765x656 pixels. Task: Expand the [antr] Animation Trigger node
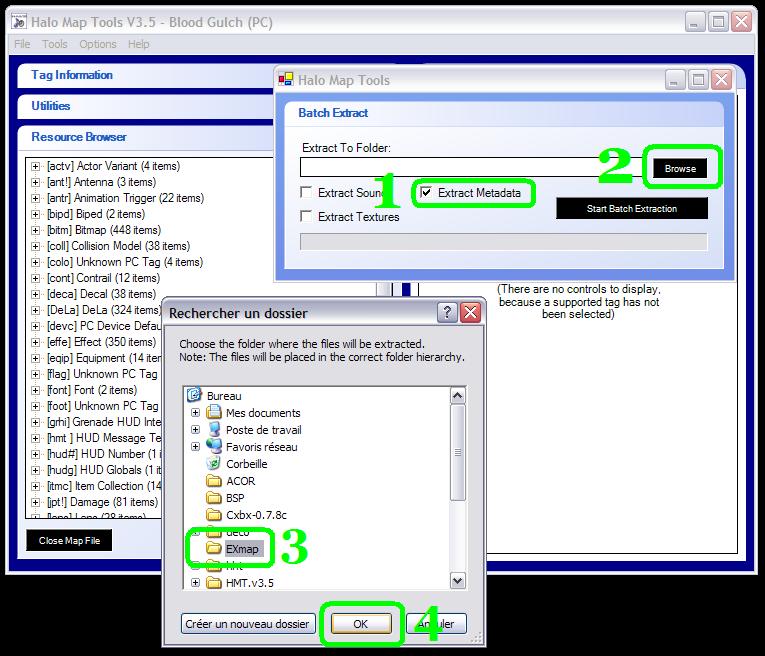[35, 199]
